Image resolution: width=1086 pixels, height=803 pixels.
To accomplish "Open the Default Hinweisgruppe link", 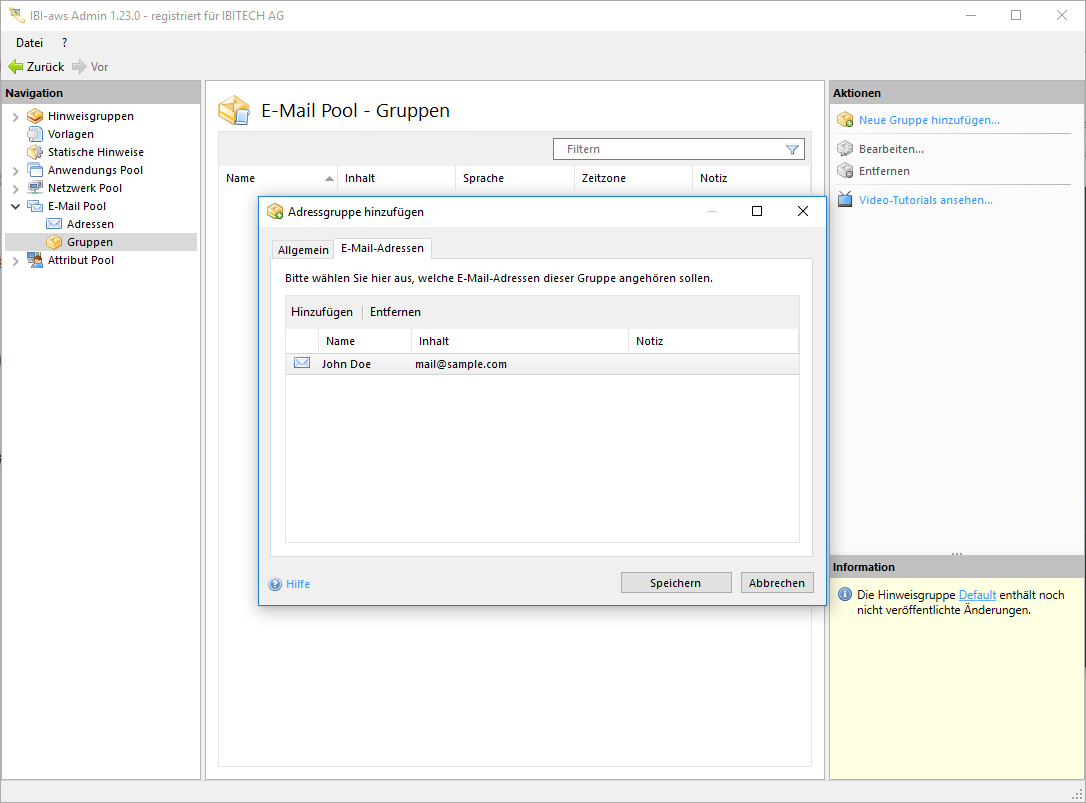I will click(976, 595).
